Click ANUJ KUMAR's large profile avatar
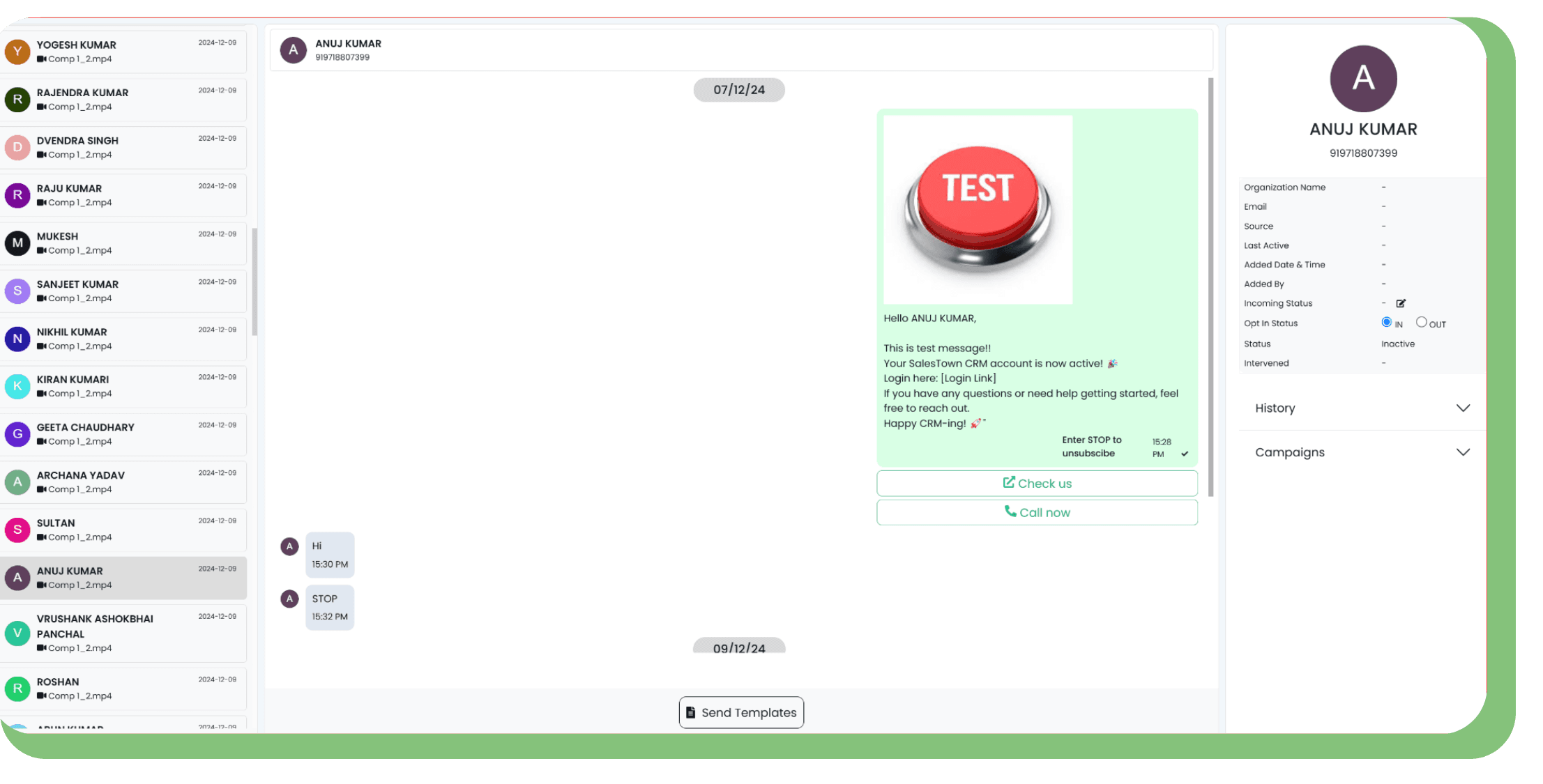Viewport: 1543px width, 784px height. pyautogui.click(x=1362, y=79)
